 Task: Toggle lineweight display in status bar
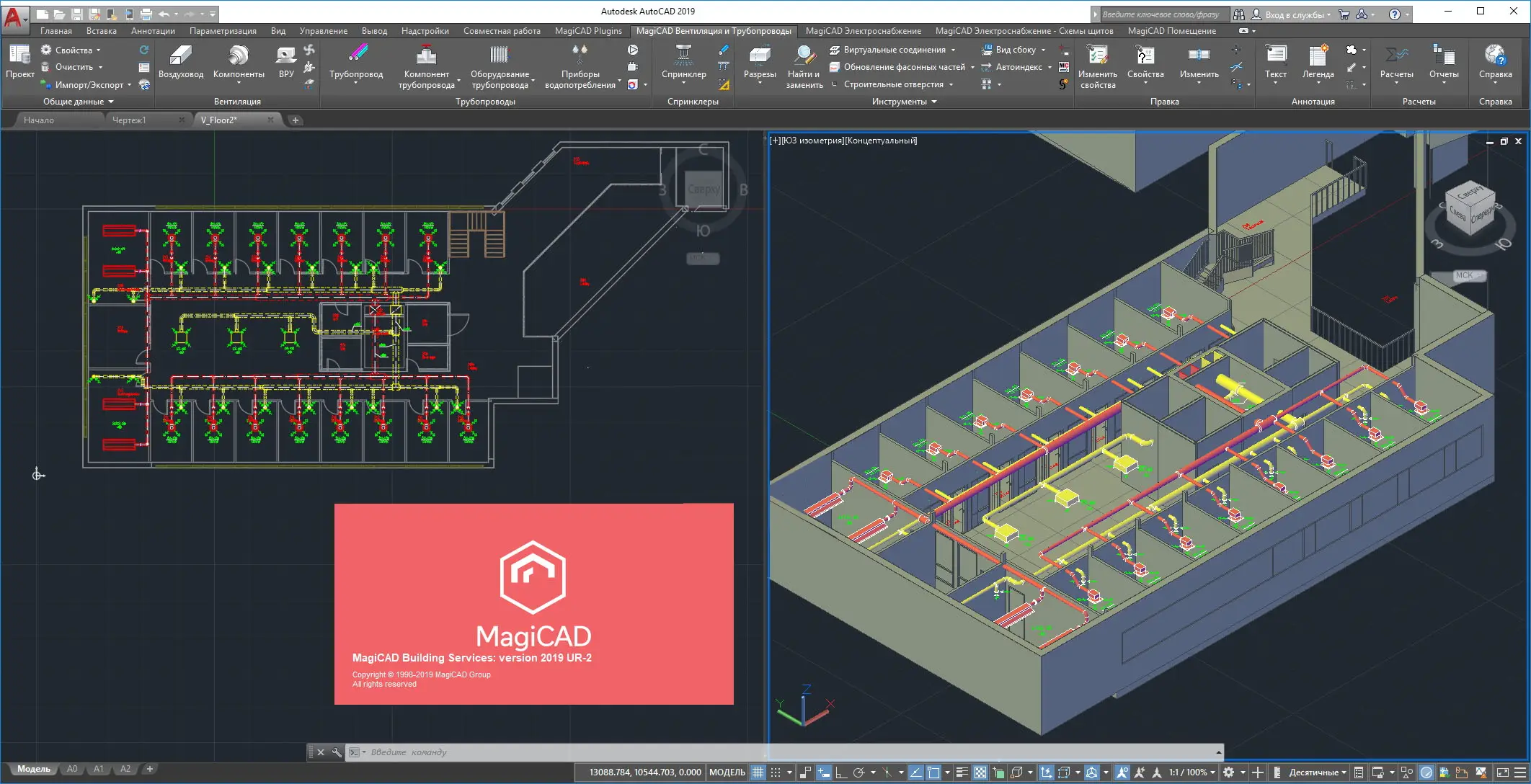pos(962,772)
